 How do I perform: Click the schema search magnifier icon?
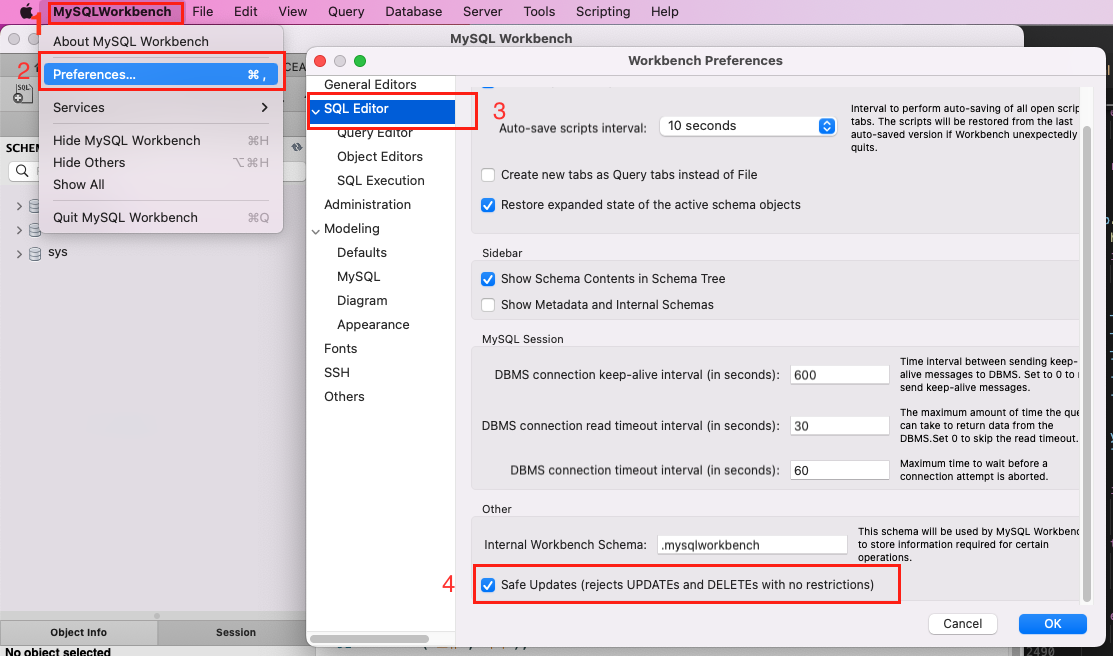click(x=23, y=170)
